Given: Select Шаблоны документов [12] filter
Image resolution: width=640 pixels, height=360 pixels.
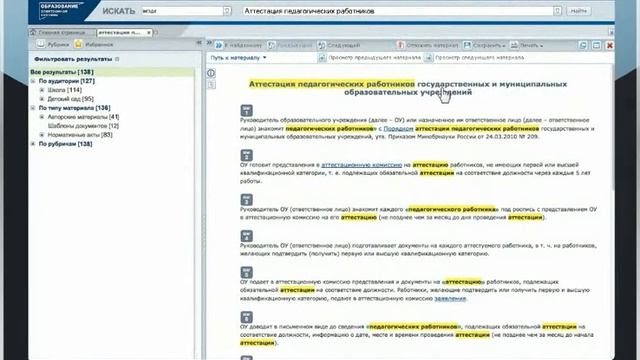Looking at the screenshot, I should tap(83, 126).
